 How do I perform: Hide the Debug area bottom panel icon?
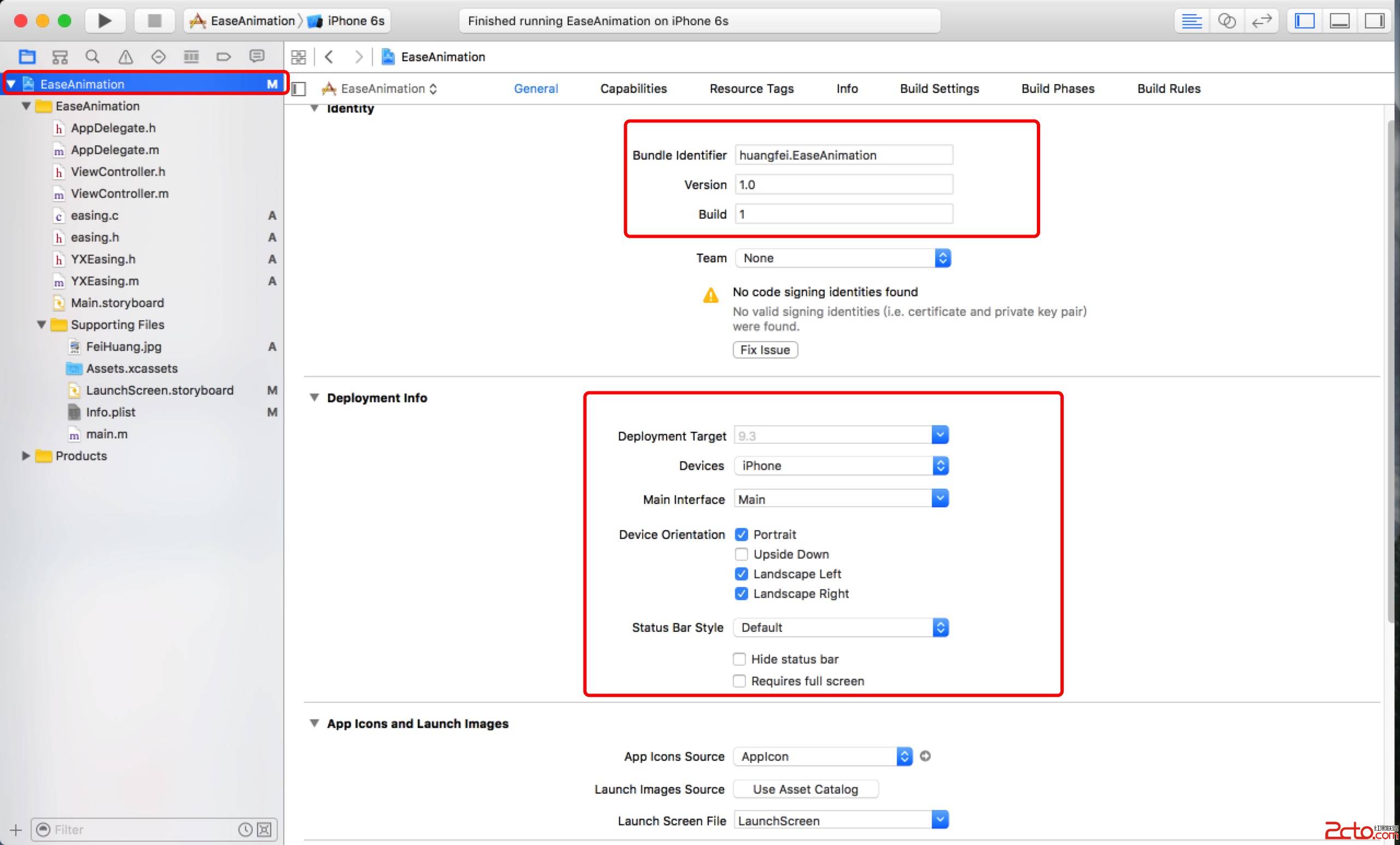pos(1339,21)
